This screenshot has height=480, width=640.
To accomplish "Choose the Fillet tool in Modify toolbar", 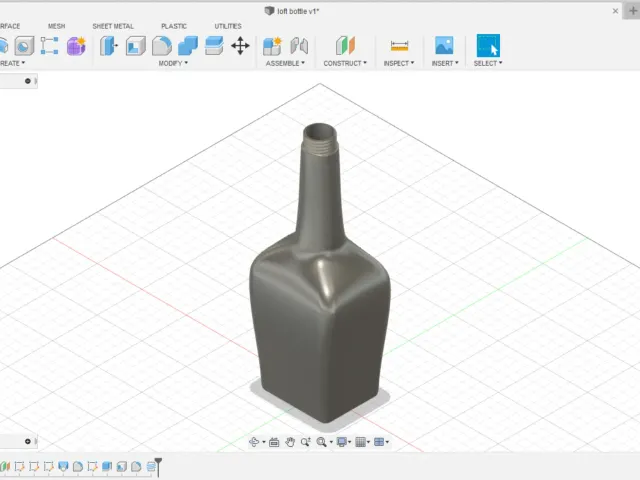I will [162, 46].
